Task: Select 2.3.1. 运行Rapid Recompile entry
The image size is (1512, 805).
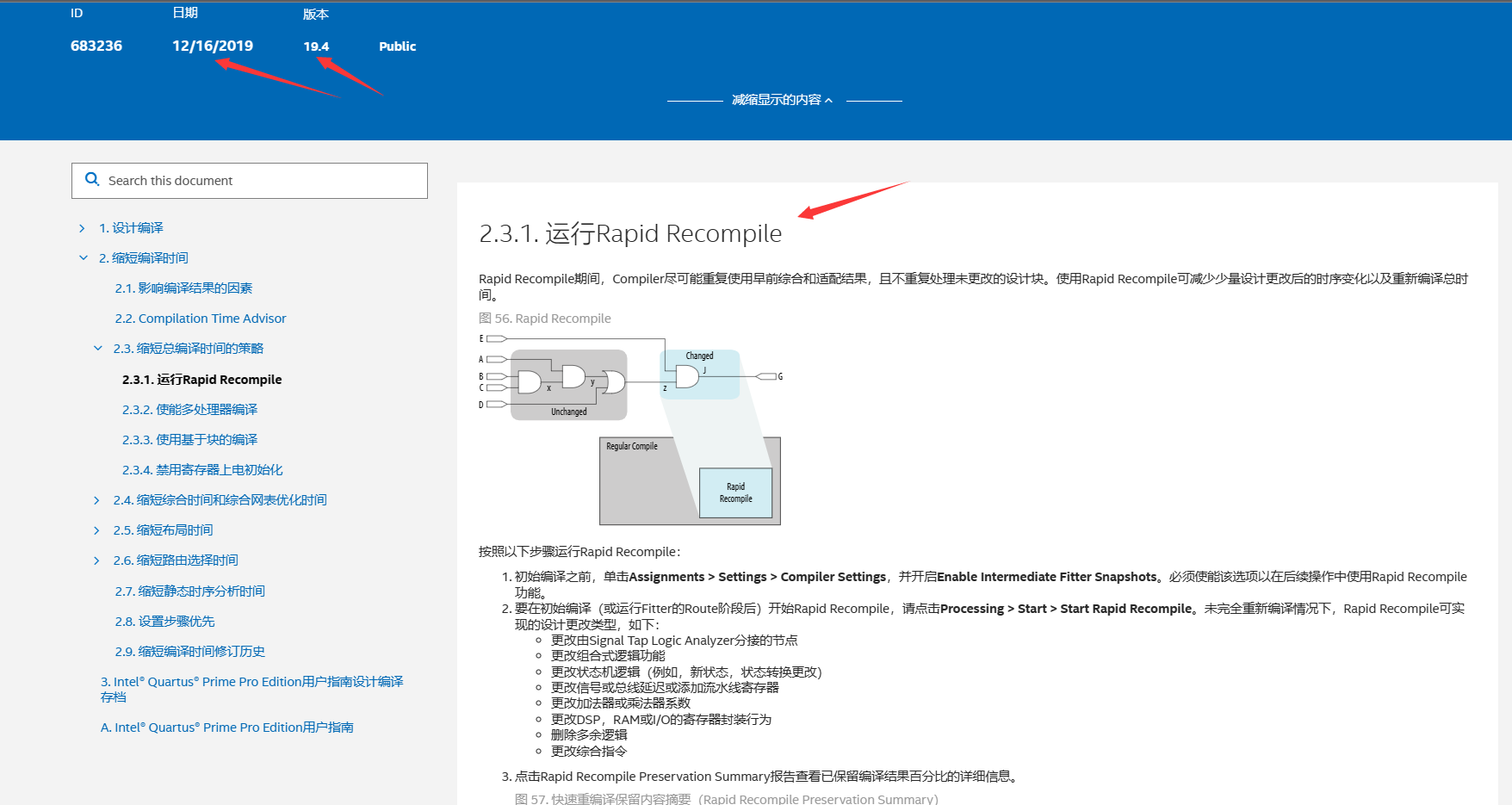Action: point(202,380)
